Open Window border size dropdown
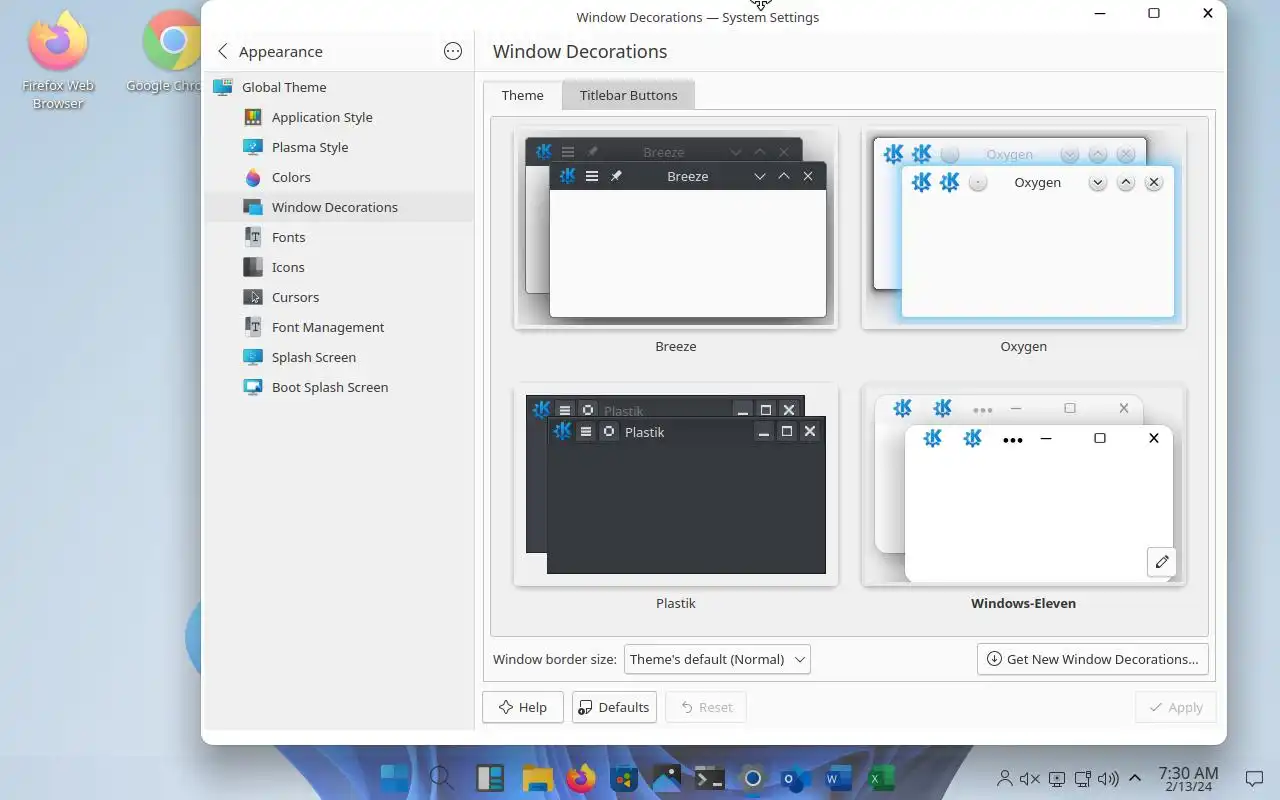The width and height of the screenshot is (1280, 800). pos(717,659)
